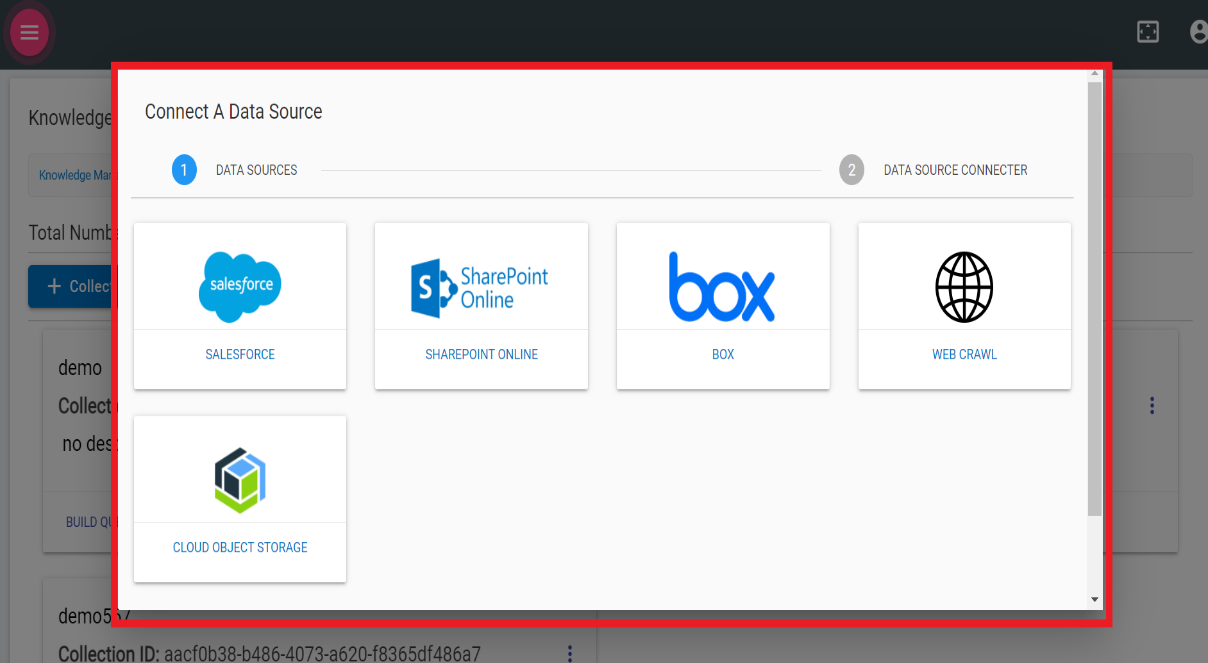This screenshot has width=1208, height=663.
Task: Choose the Cloud Object Storage cube icon
Action: click(239, 478)
